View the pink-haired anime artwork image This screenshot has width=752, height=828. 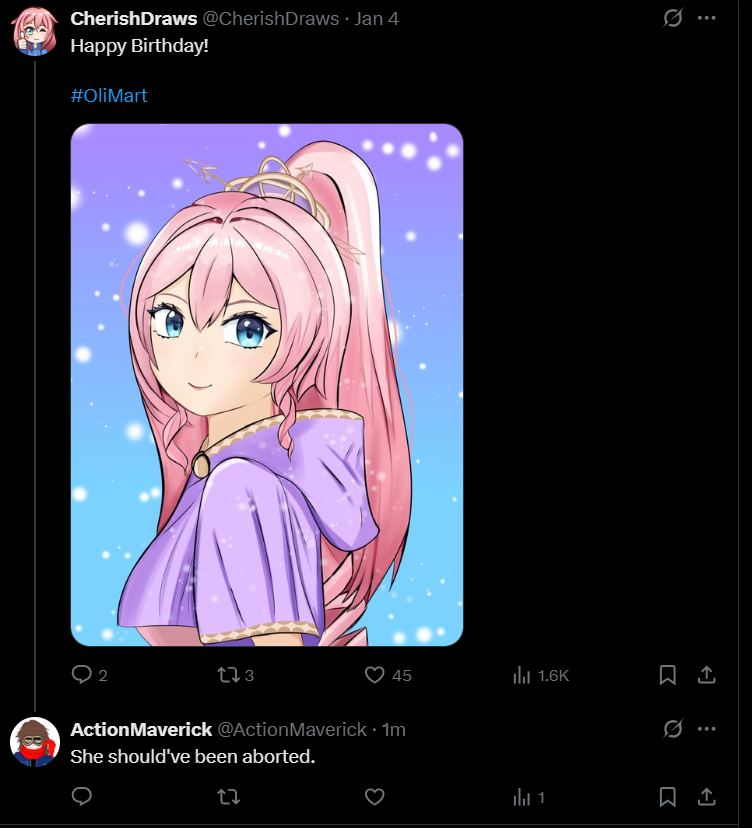[267, 384]
